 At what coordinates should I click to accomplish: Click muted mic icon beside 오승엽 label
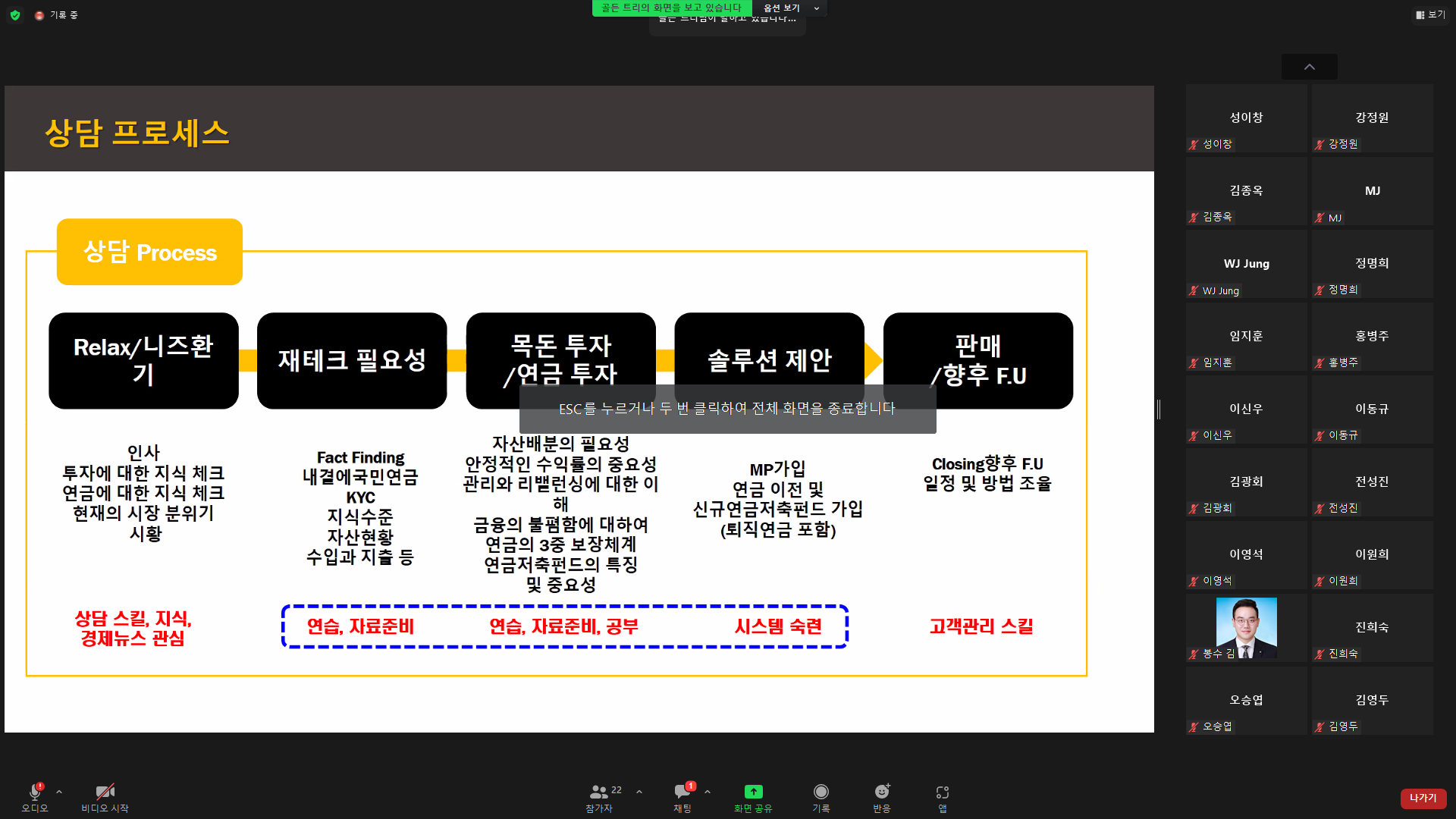click(x=1194, y=726)
